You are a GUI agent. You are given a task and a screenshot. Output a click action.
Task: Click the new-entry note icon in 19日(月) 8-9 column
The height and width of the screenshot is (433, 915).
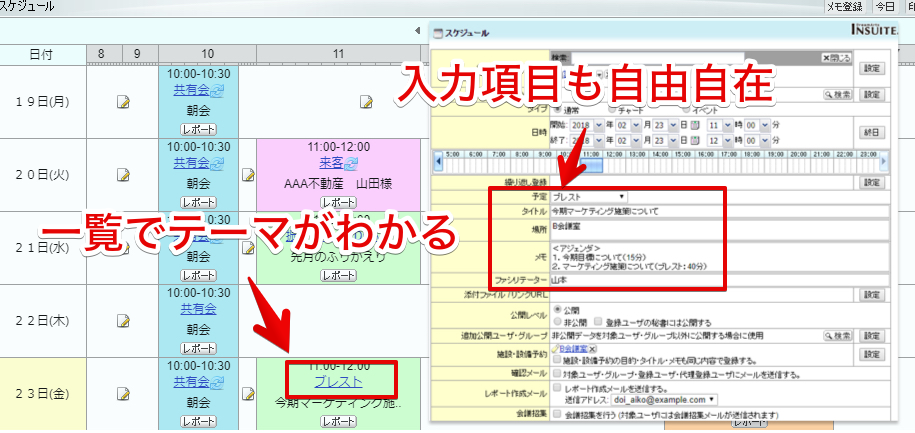point(123,102)
